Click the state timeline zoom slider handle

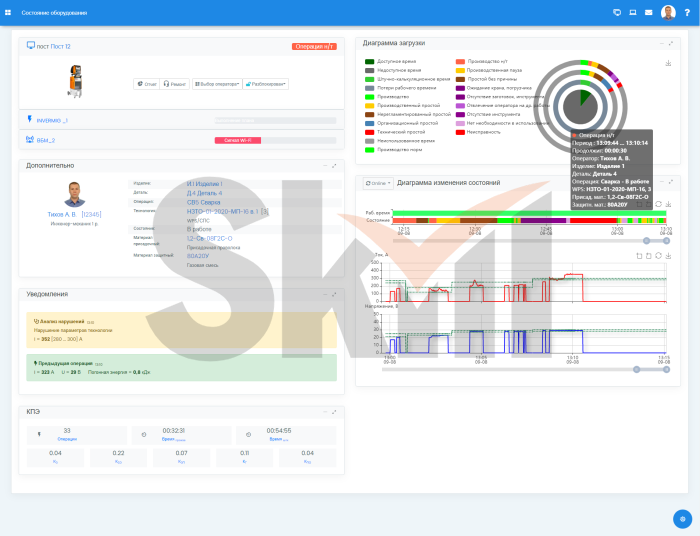[x=646, y=240]
